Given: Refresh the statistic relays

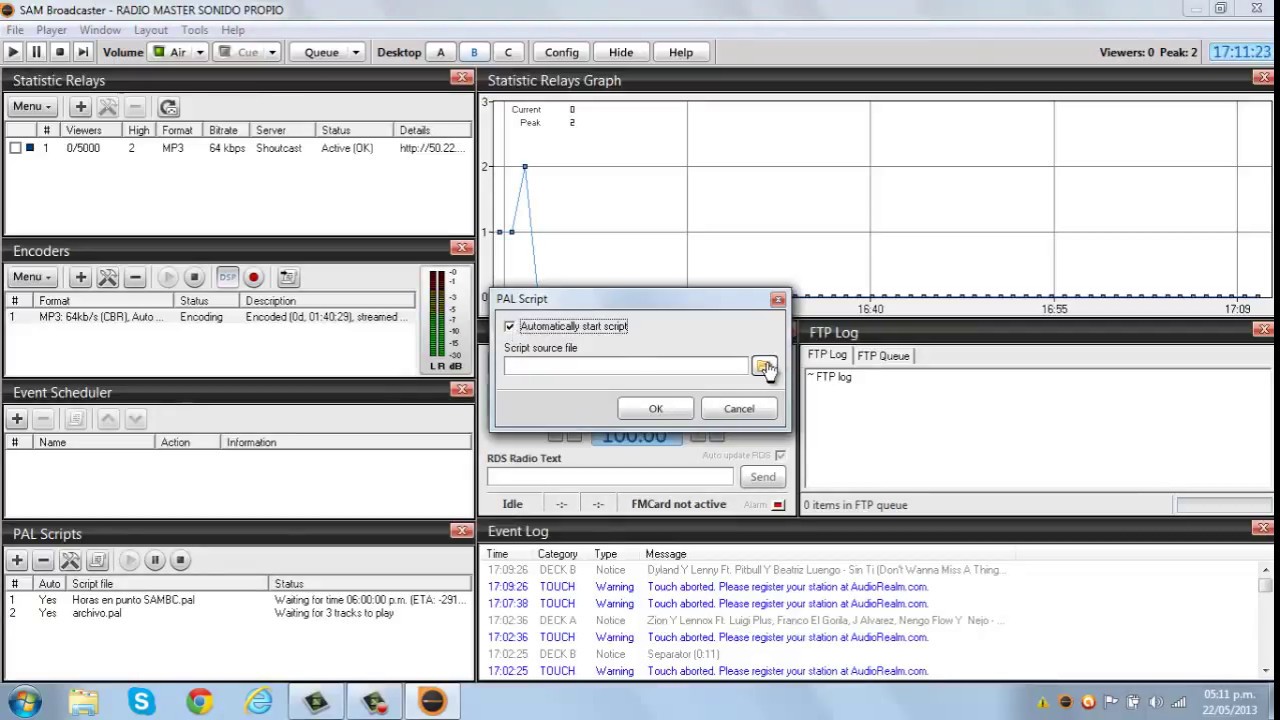Looking at the screenshot, I should (x=168, y=107).
